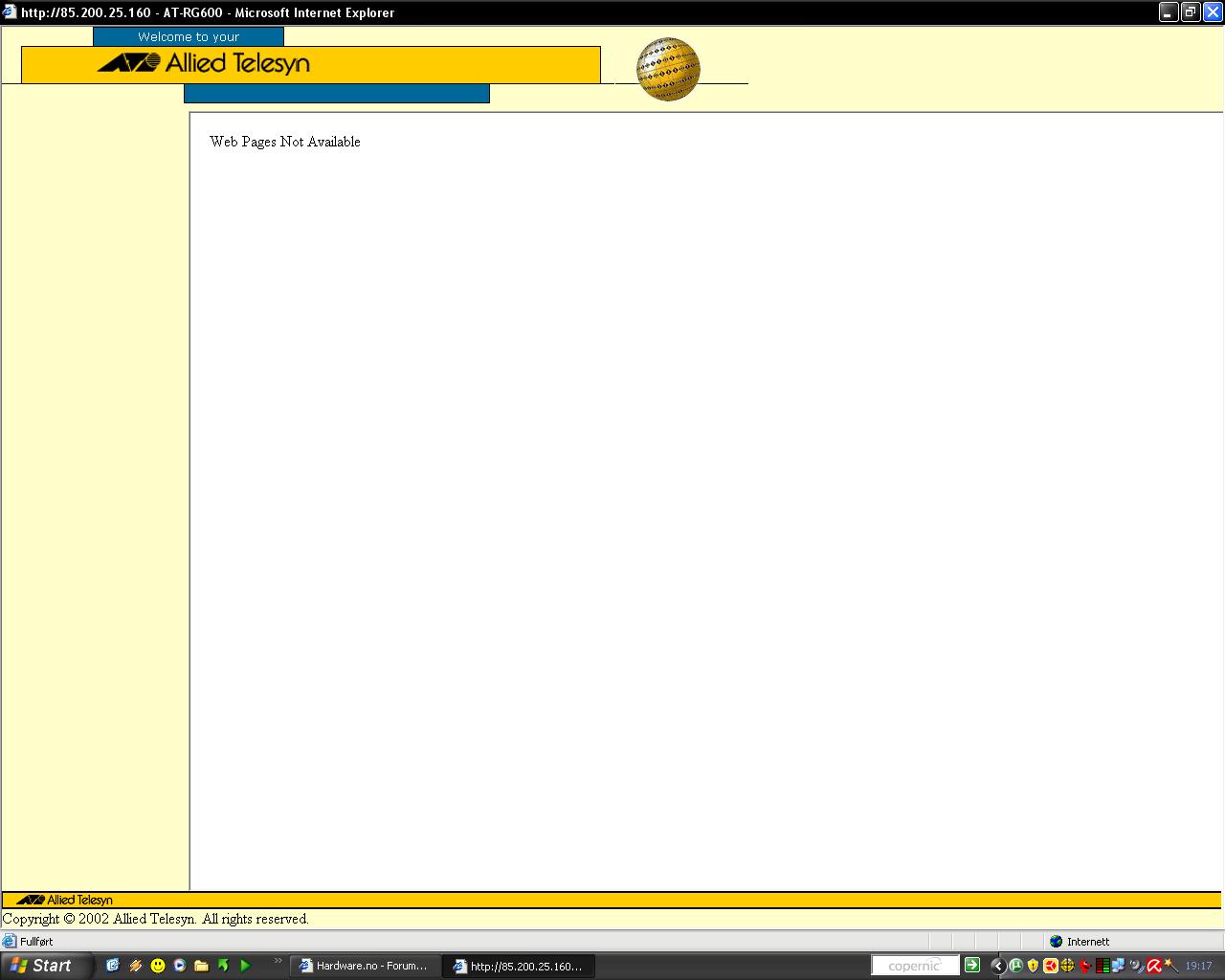Click the Internet Explorer quick launch icon
Viewport: 1225px width, 980px height.
pyautogui.click(x=113, y=966)
